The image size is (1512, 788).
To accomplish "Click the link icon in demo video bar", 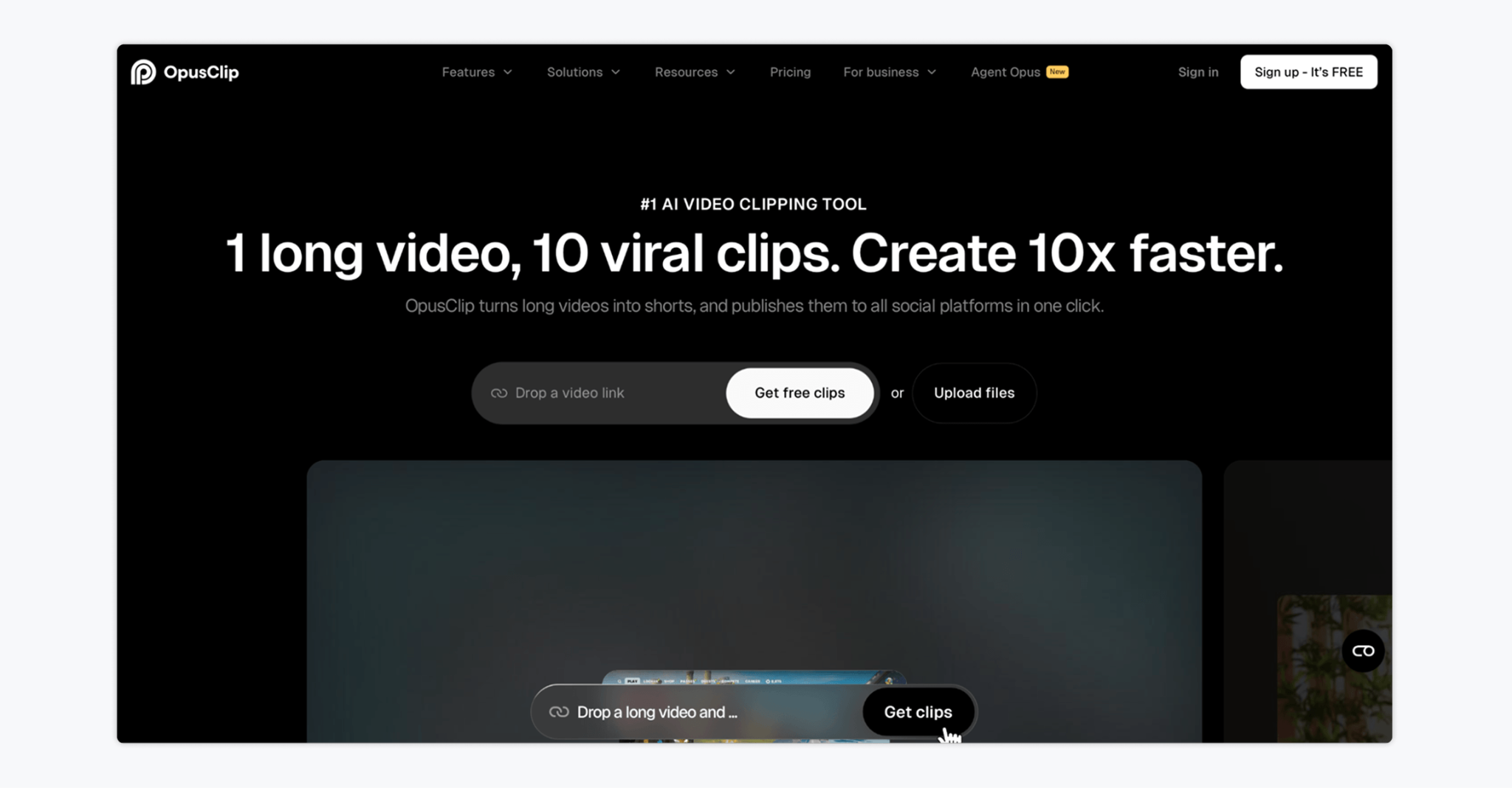I will 559,712.
